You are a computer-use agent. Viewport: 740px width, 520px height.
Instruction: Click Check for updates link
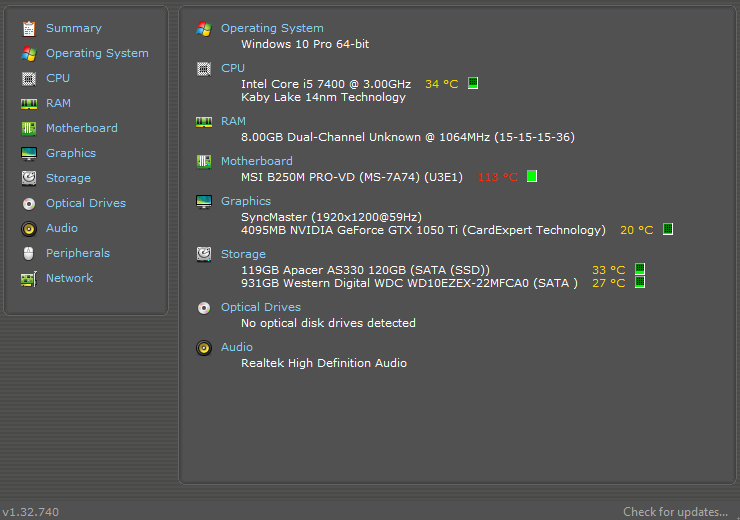(675, 512)
